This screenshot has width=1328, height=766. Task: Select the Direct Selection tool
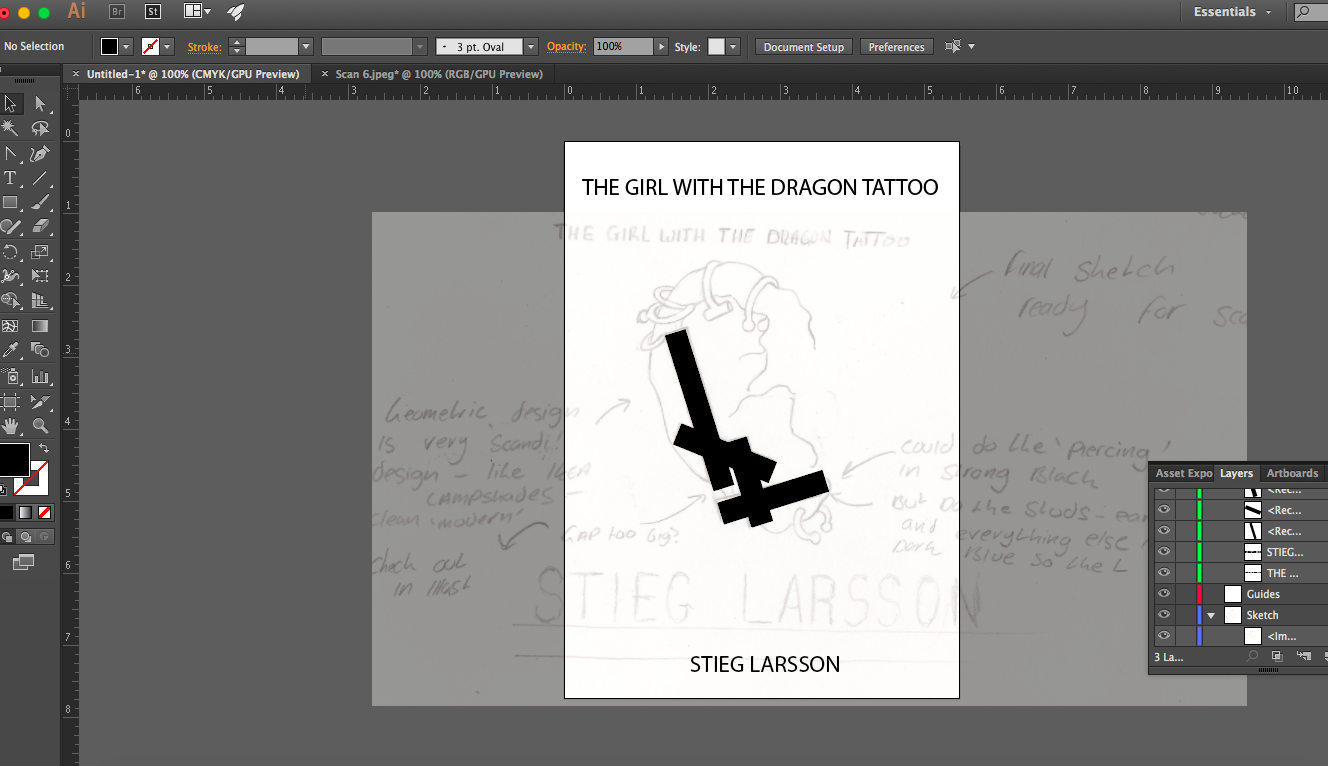(40, 104)
